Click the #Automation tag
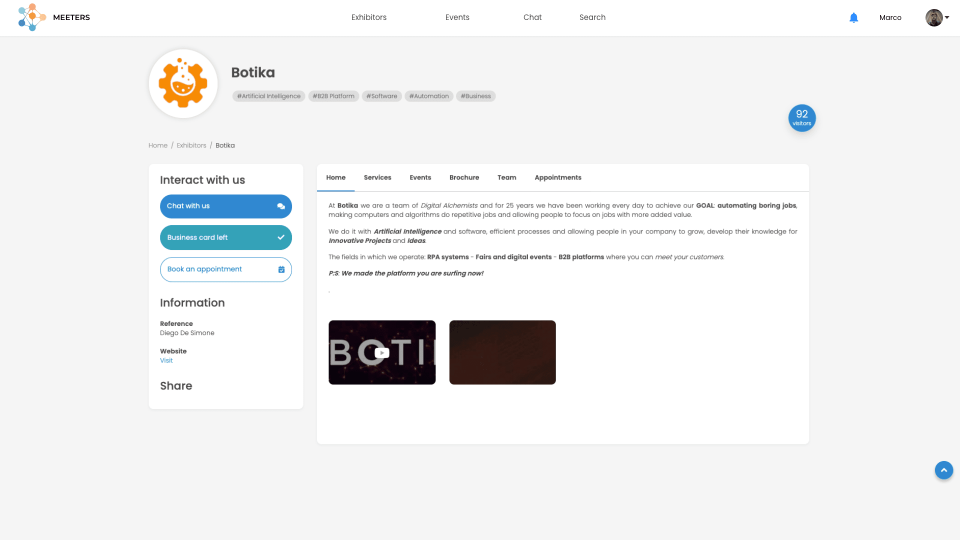 (x=429, y=96)
